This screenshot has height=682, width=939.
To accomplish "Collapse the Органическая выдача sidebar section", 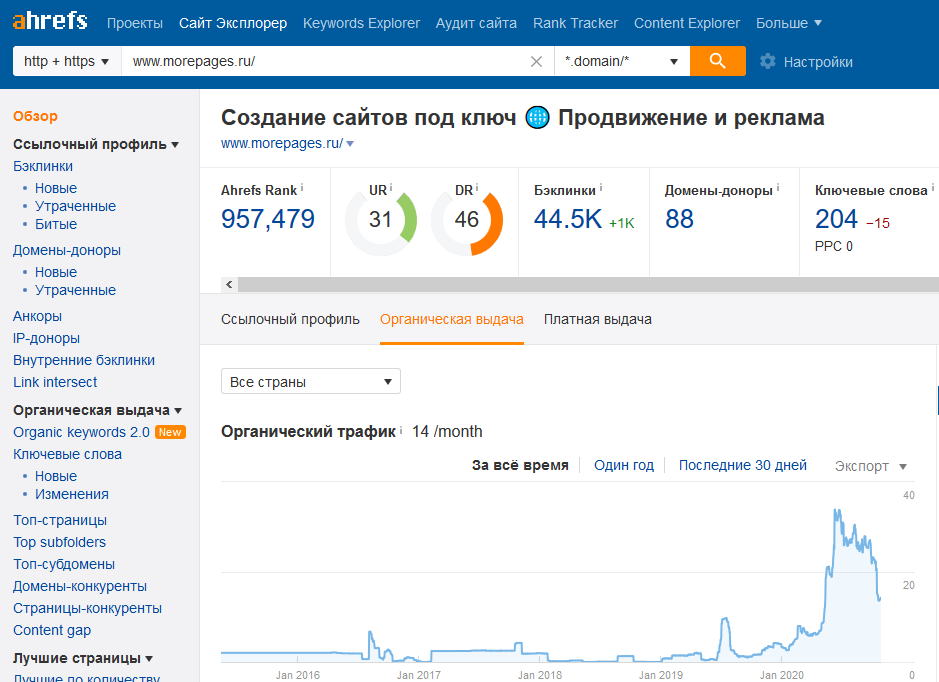I will click(x=97, y=410).
